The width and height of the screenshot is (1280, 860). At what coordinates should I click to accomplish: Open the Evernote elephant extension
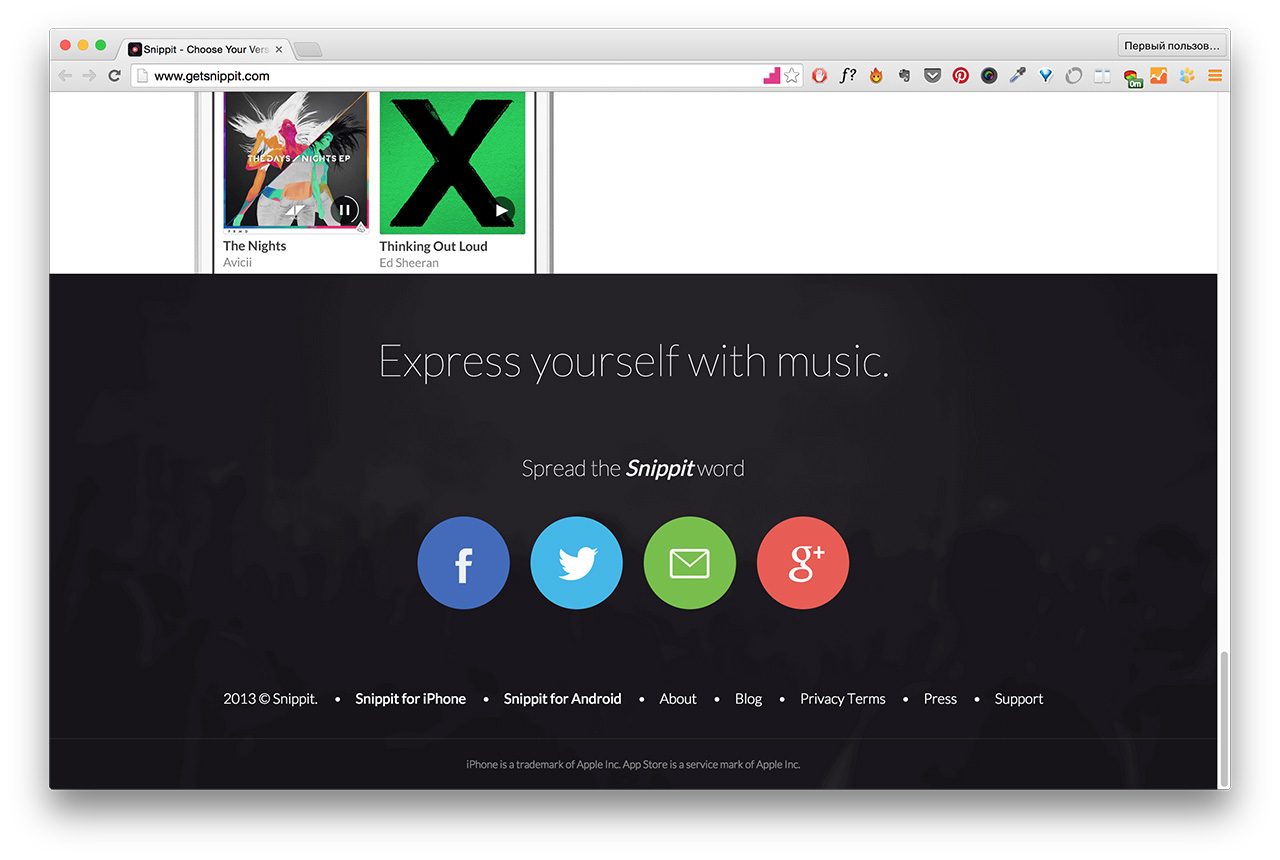click(x=904, y=75)
